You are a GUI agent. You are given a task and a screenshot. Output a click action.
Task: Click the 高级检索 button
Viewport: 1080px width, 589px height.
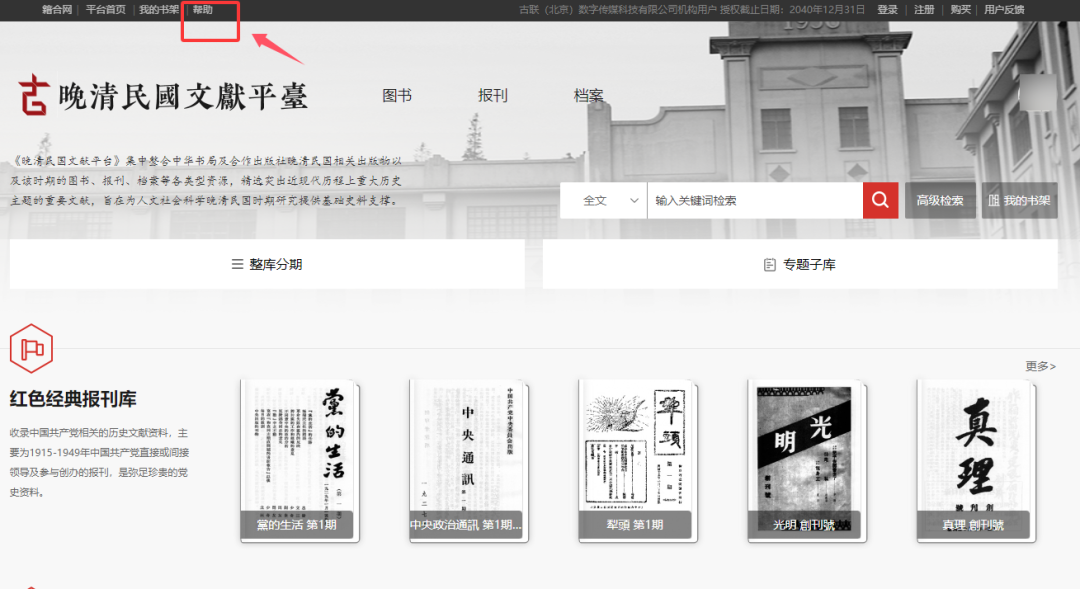[x=940, y=201]
